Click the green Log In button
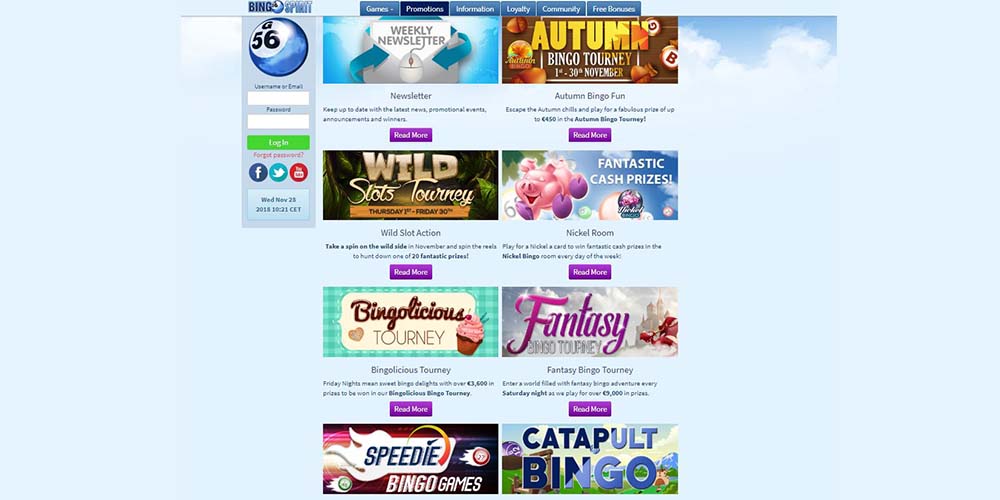Screen dimensions: 1000x500 pyautogui.click(x=278, y=142)
